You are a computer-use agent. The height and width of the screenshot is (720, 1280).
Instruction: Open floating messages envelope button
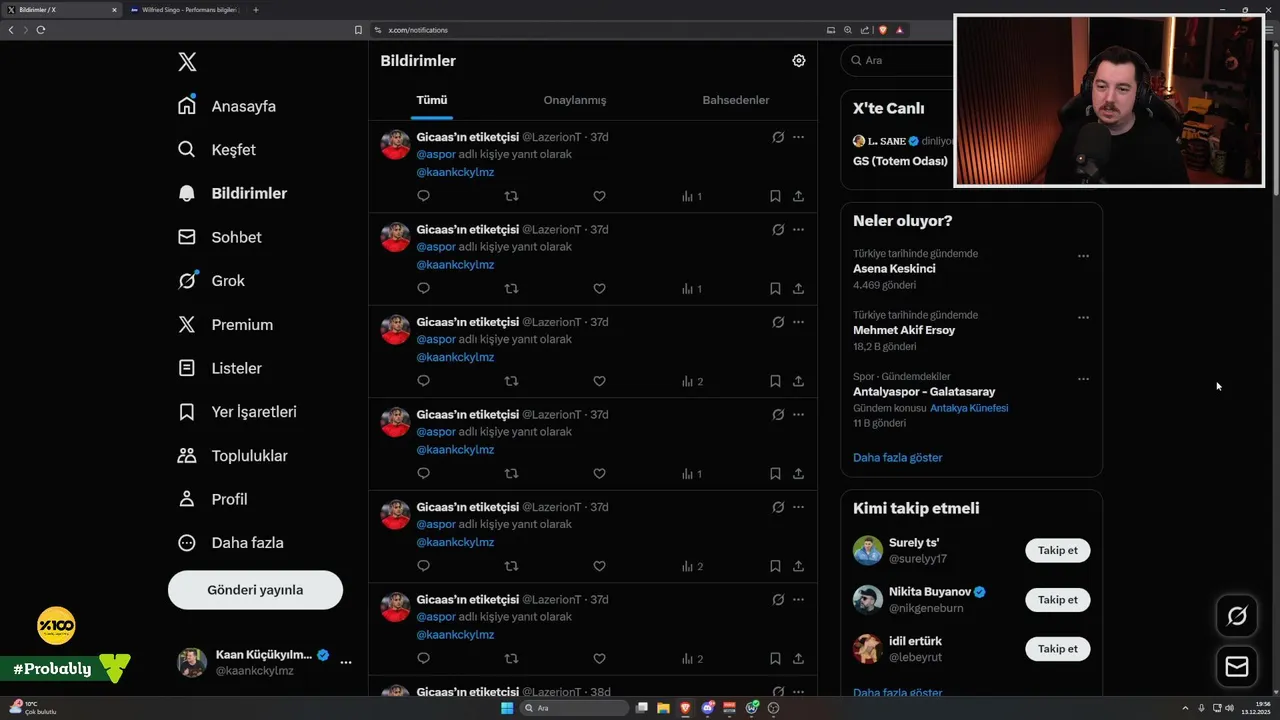[1237, 666]
